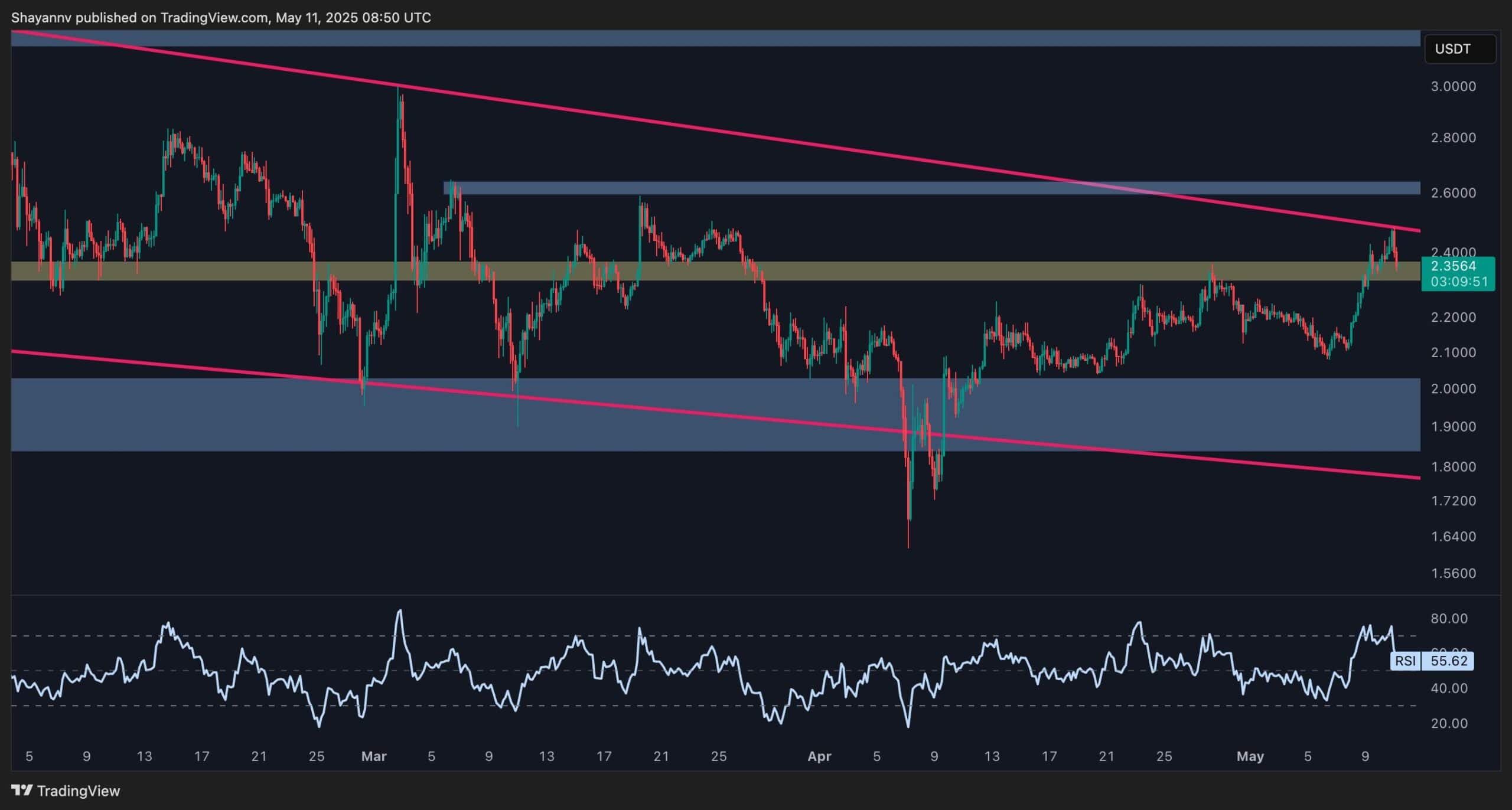This screenshot has height=810, width=1512.
Task: Click the RSI 80.00 scale label
Action: 1448,619
